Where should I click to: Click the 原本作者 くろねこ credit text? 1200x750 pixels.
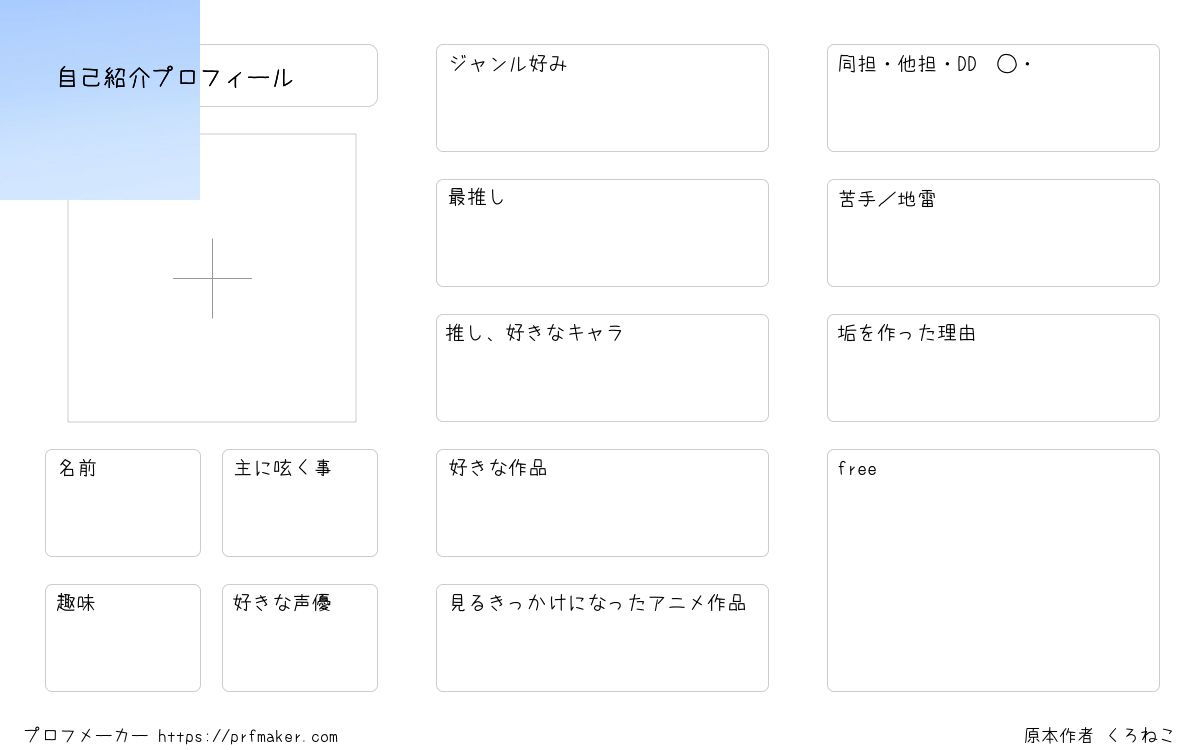(x=1099, y=735)
